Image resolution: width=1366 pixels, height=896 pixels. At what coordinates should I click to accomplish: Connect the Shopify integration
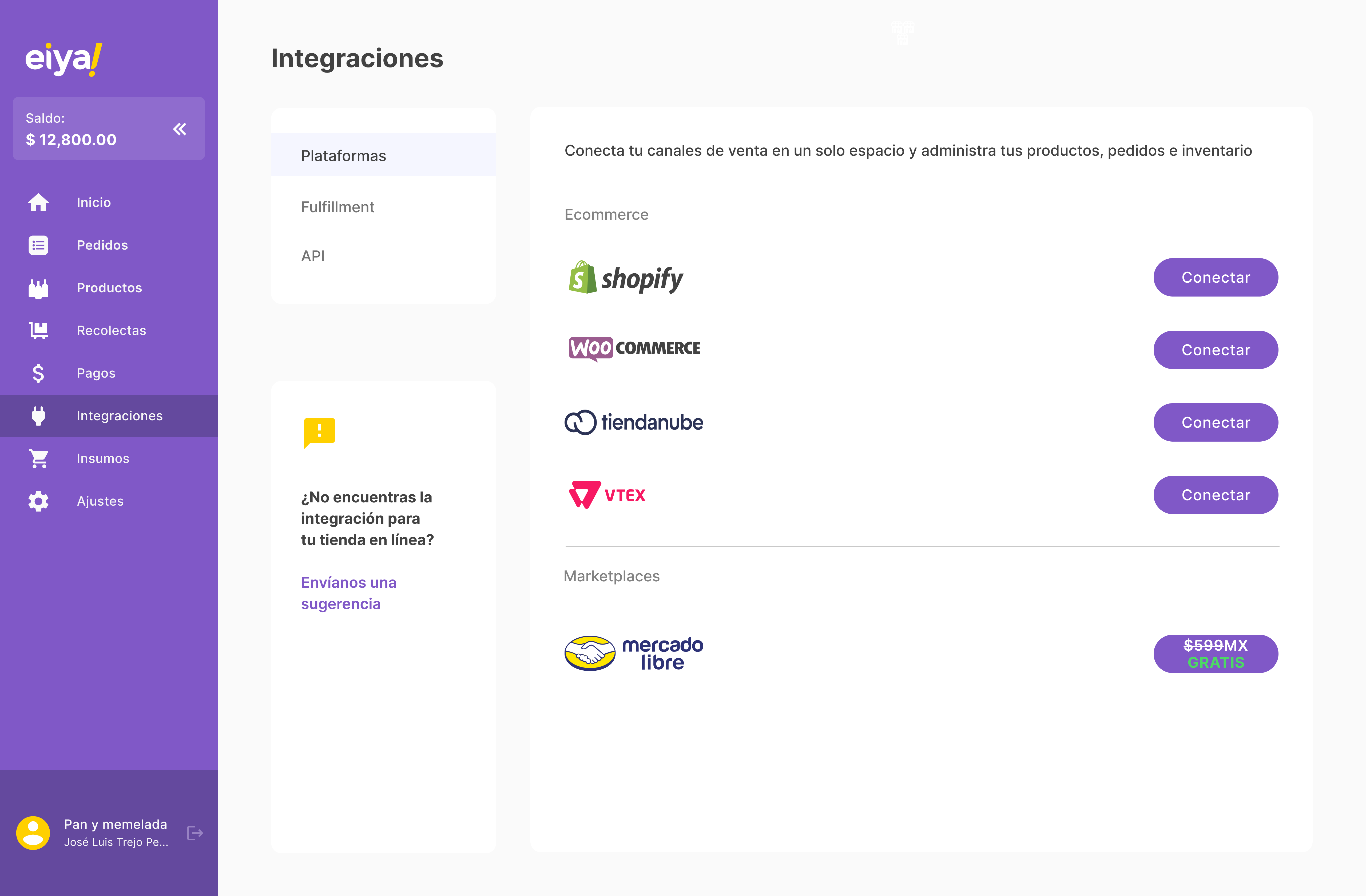click(x=1216, y=278)
